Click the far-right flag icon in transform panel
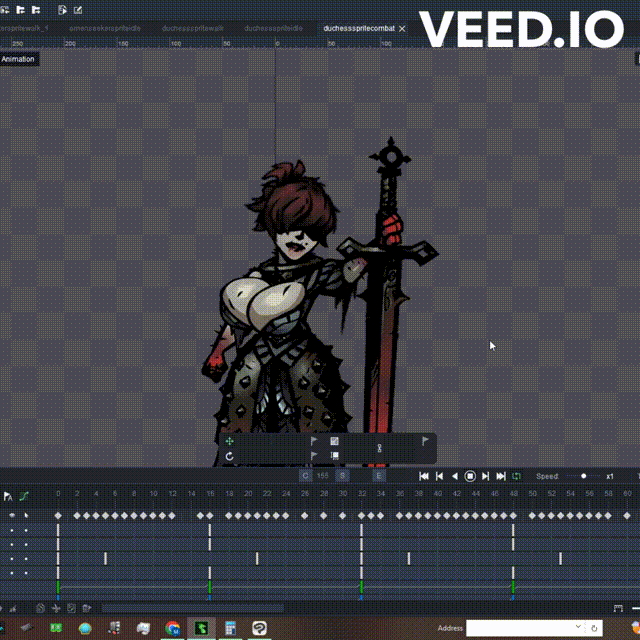The height and width of the screenshot is (640, 640). (x=425, y=441)
